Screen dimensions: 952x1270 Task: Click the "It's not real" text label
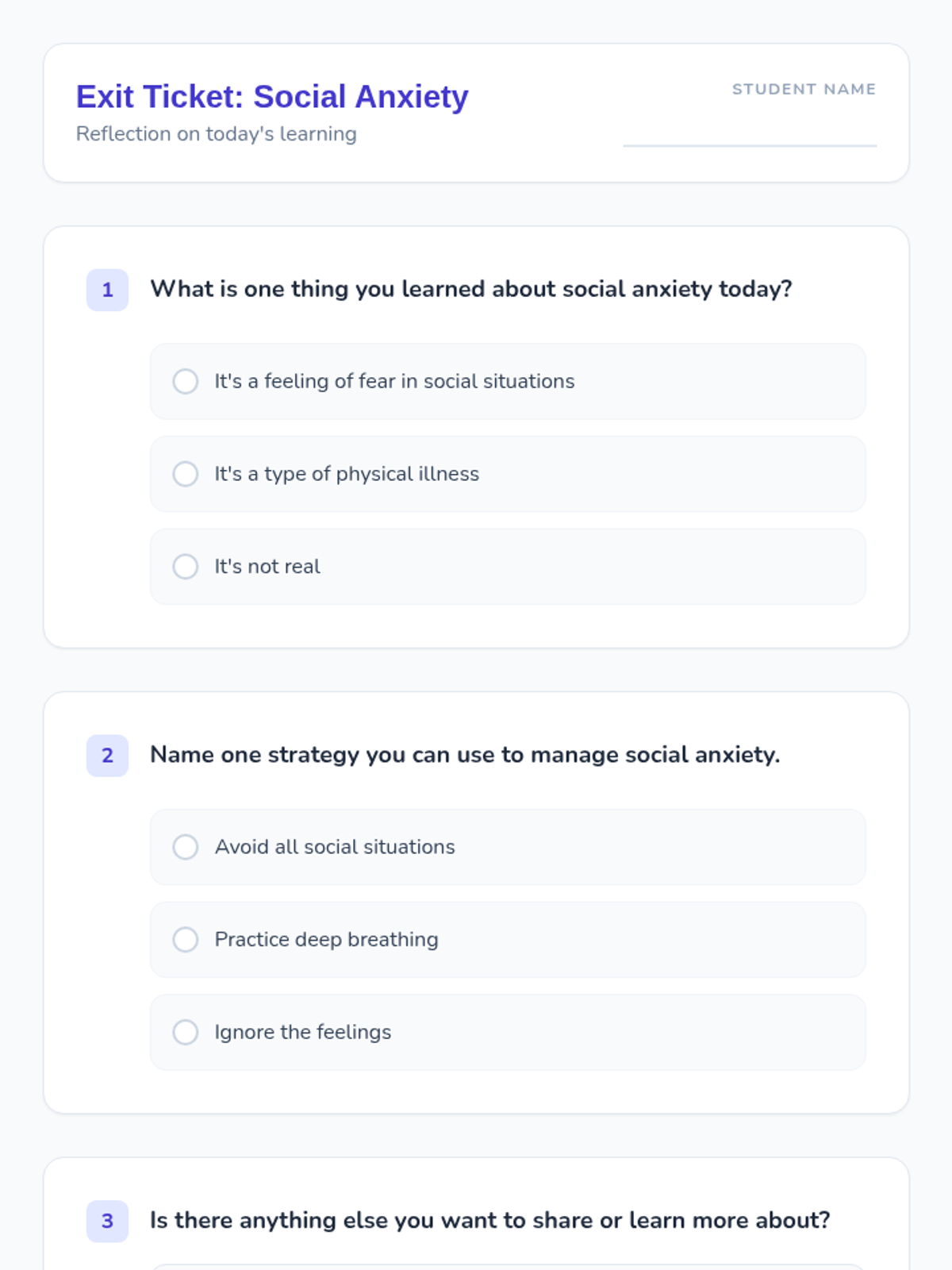[x=267, y=567]
